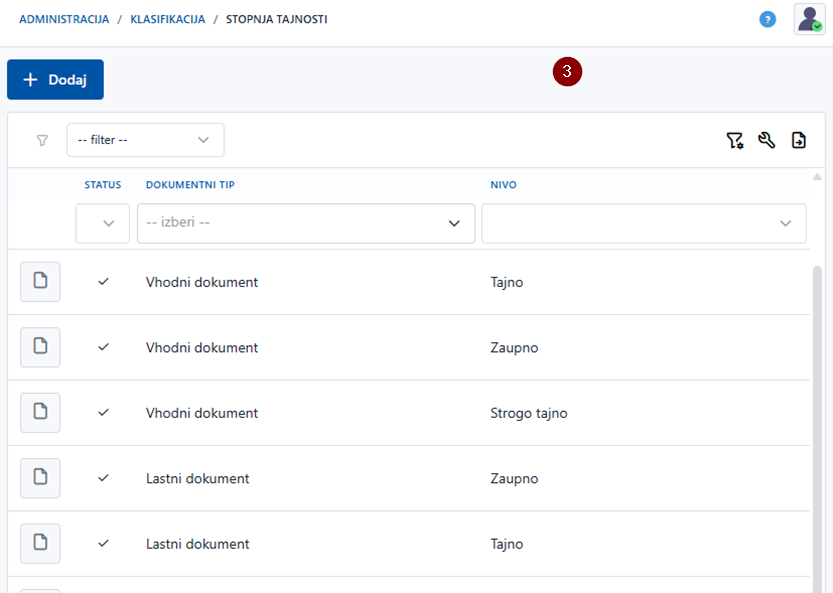Image resolution: width=833 pixels, height=593 pixels.
Task: Open the Nivo column filter dropdown
Action: [x=643, y=223]
